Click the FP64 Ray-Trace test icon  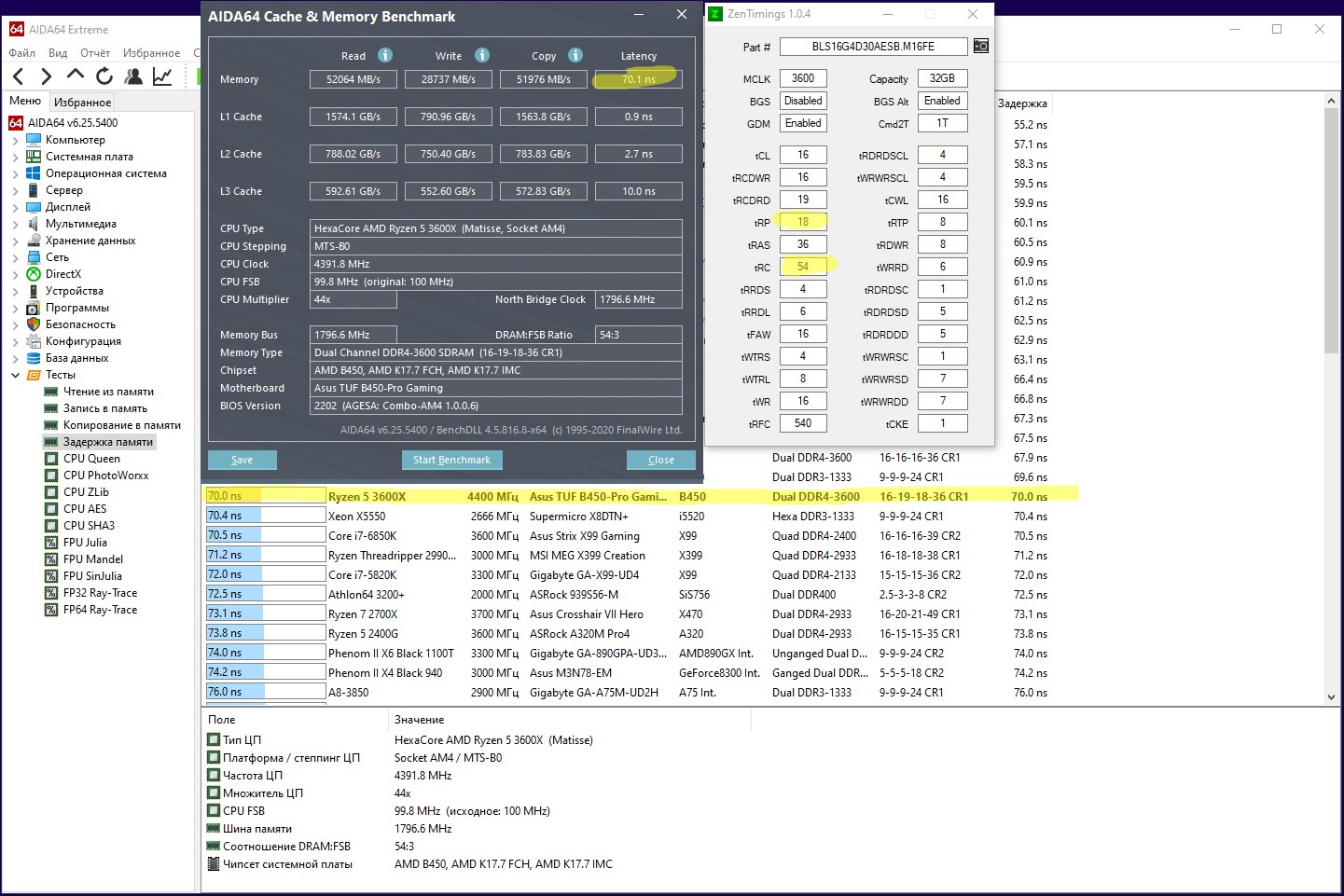[51, 610]
